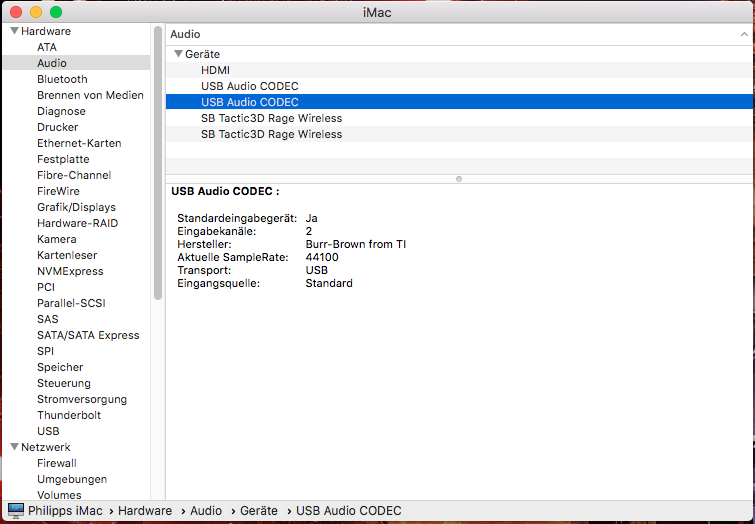755x524 pixels.
Task: Click the Hersteller value Burr-Brown from TI
Action: 356,244
